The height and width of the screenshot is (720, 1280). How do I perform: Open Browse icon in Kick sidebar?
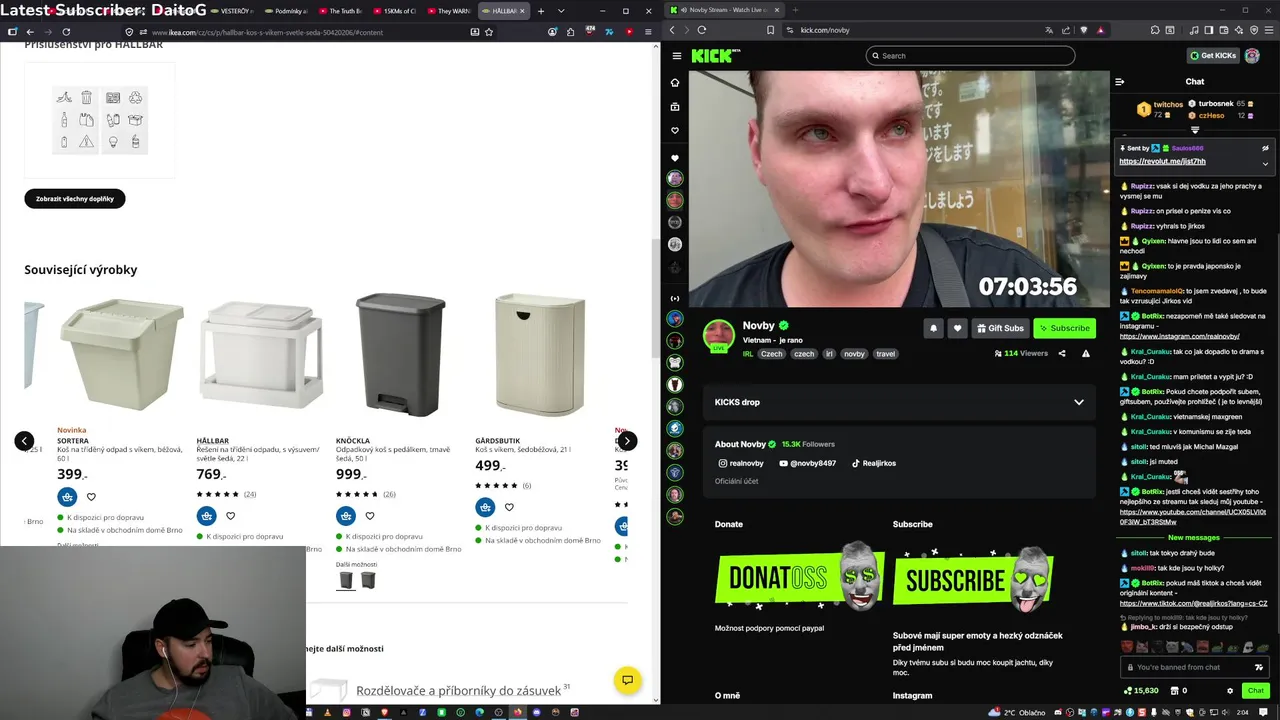675,107
